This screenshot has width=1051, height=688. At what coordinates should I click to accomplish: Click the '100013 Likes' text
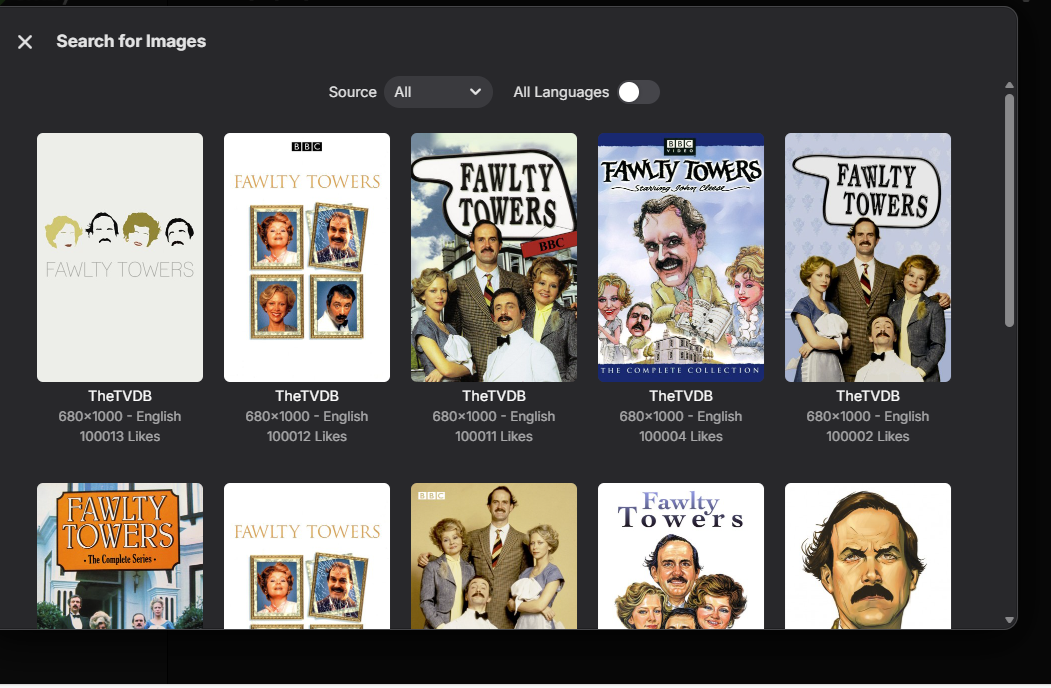click(120, 437)
